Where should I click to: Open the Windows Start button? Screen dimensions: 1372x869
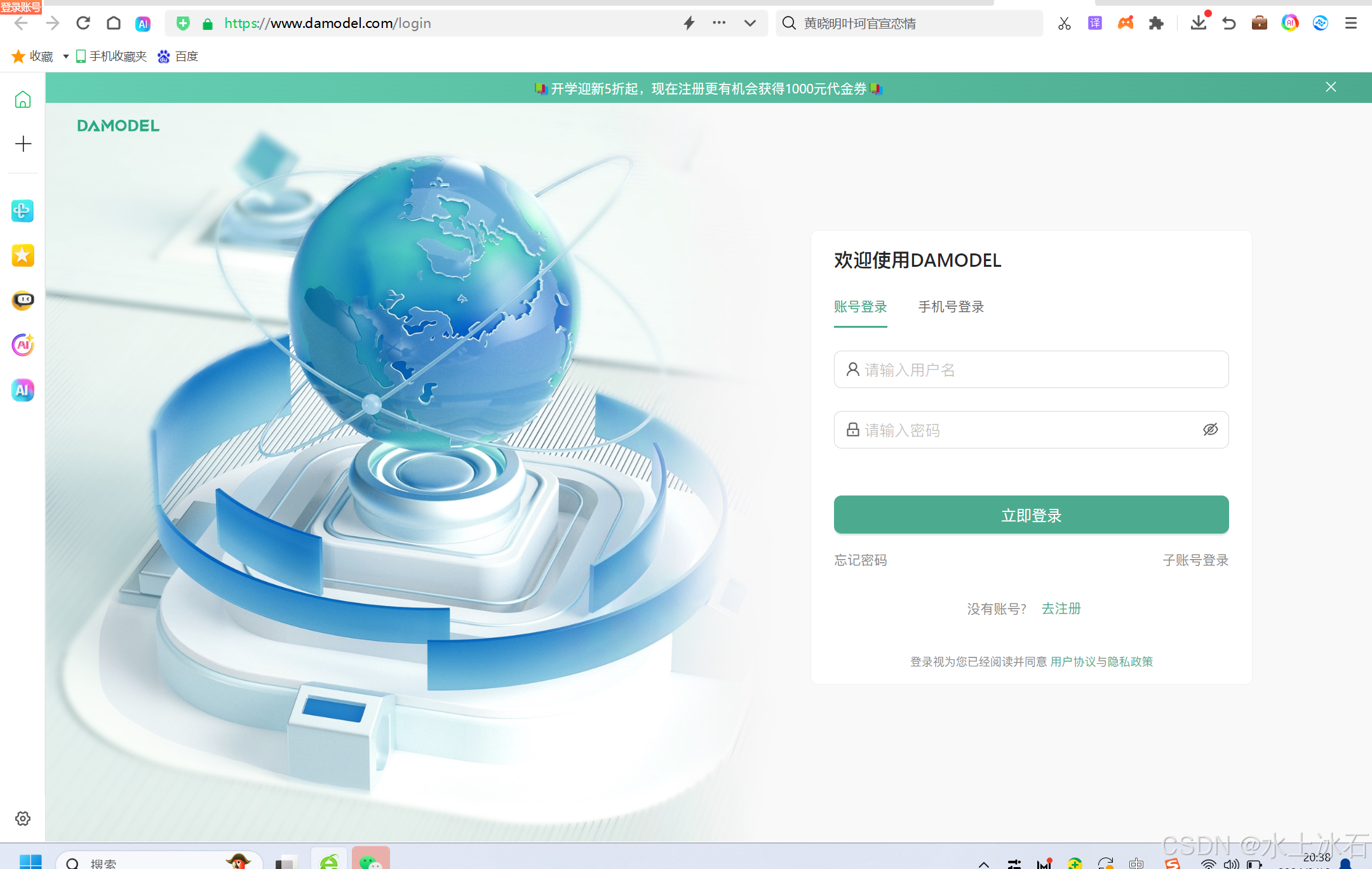tap(30, 861)
